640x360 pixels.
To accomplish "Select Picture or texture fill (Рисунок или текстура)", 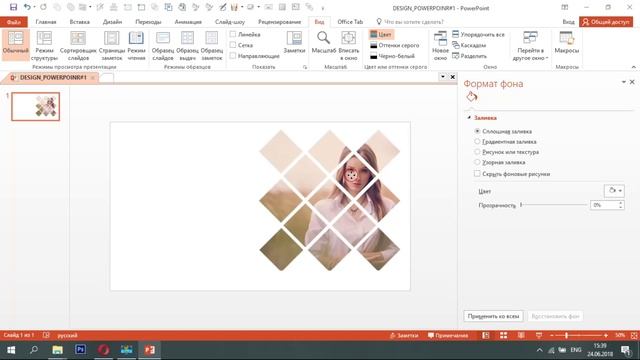I will tap(477, 151).
